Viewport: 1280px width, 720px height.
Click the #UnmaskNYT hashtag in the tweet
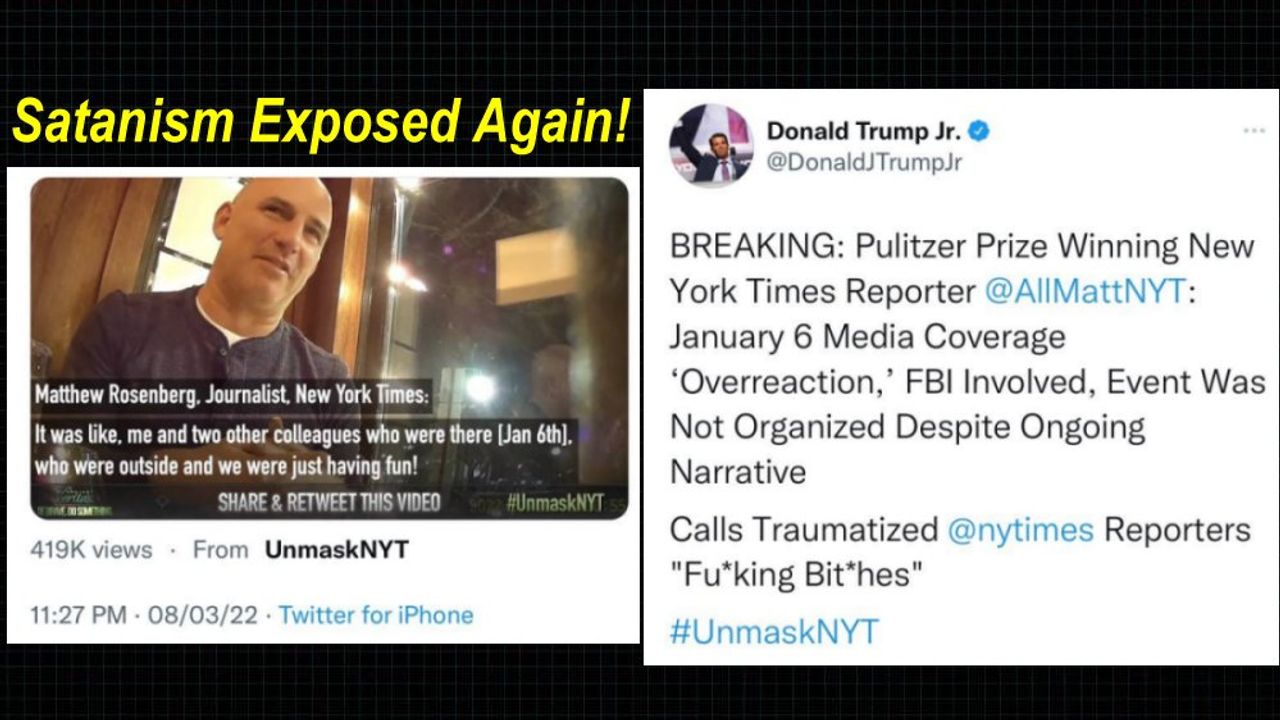(774, 631)
